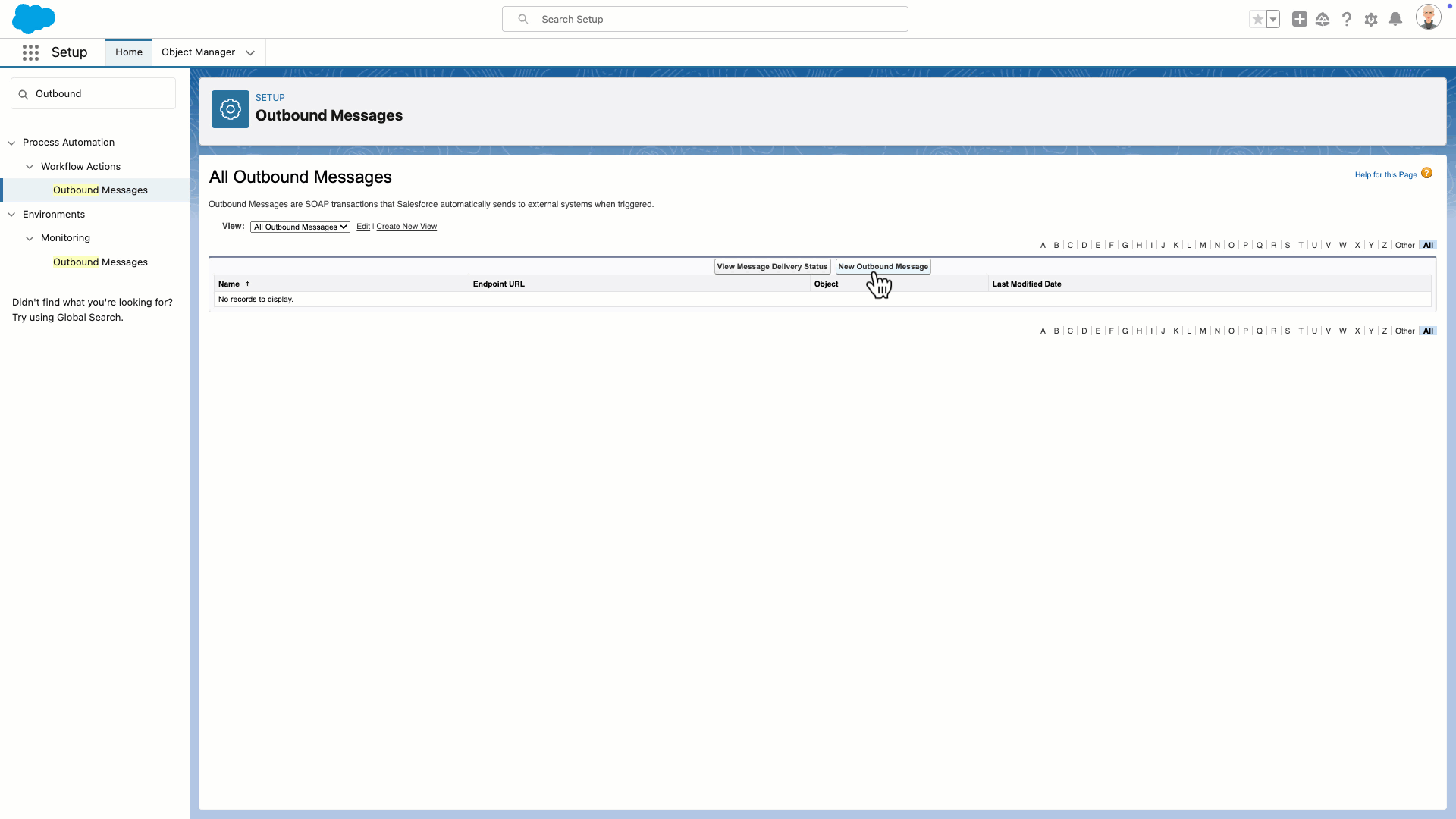
Task: Click View Message Delivery Status button
Action: pos(772,267)
